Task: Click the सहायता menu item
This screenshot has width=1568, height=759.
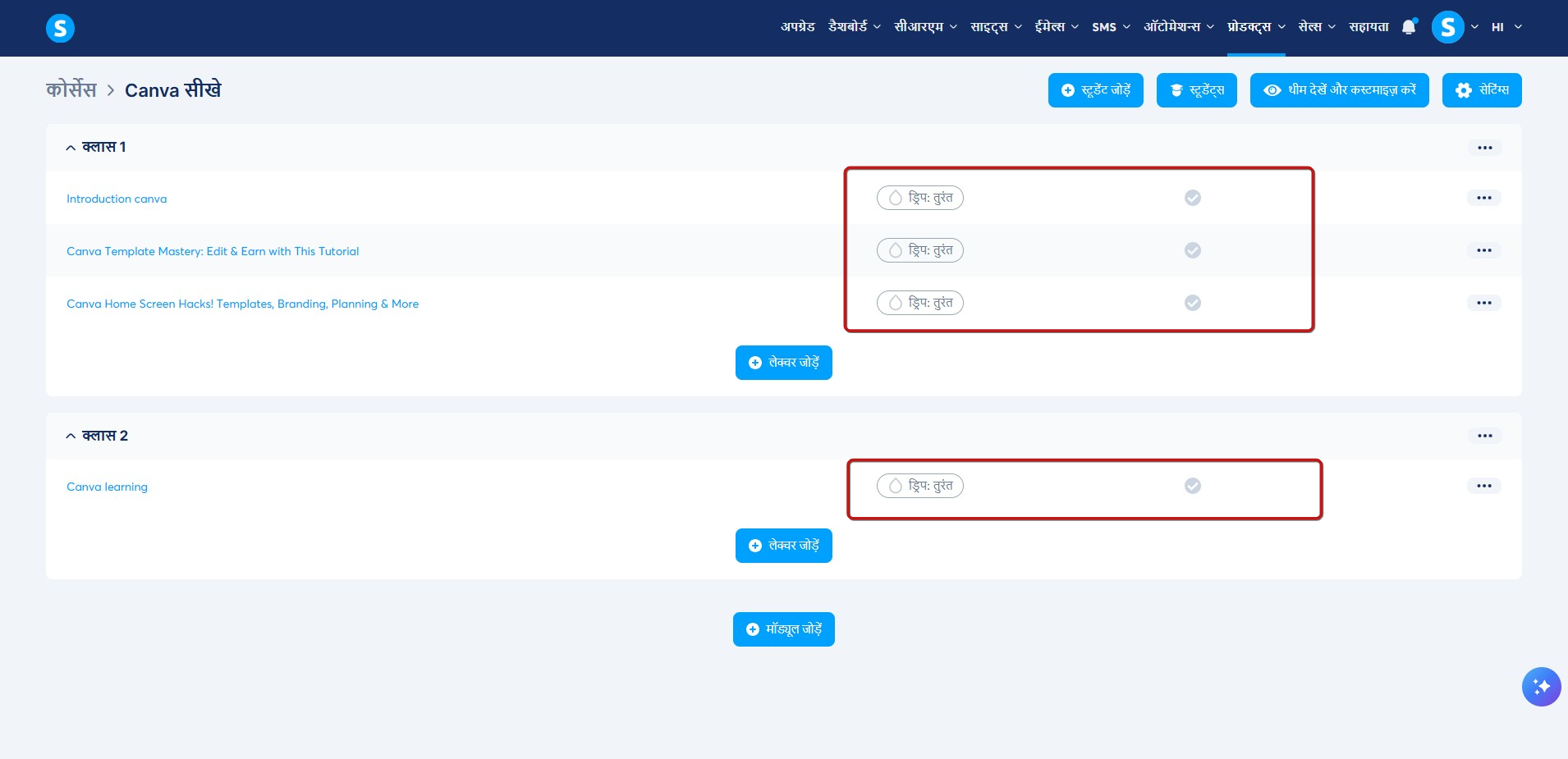Action: click(1369, 26)
